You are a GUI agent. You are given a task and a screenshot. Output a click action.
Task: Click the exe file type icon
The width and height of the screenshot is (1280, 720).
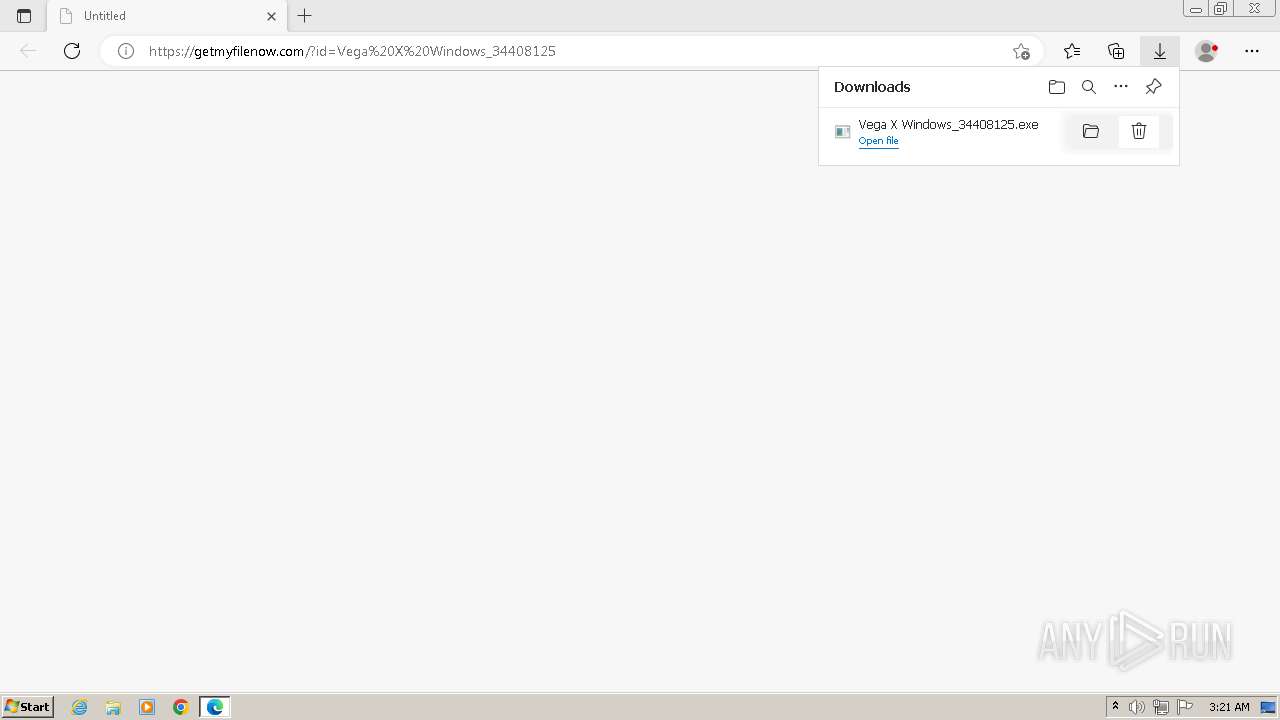click(x=843, y=132)
